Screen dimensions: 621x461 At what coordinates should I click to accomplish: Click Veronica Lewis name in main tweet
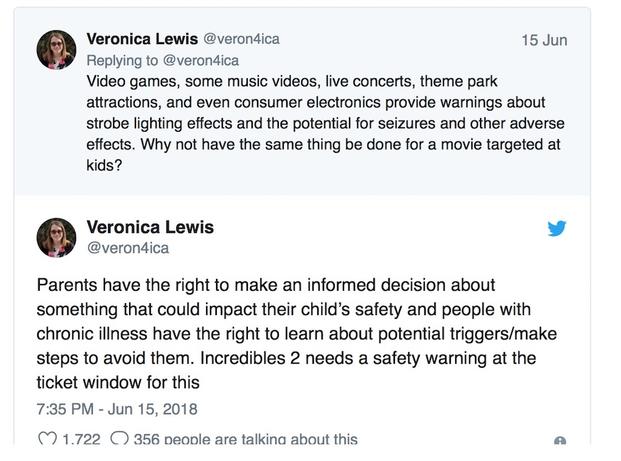point(150,227)
